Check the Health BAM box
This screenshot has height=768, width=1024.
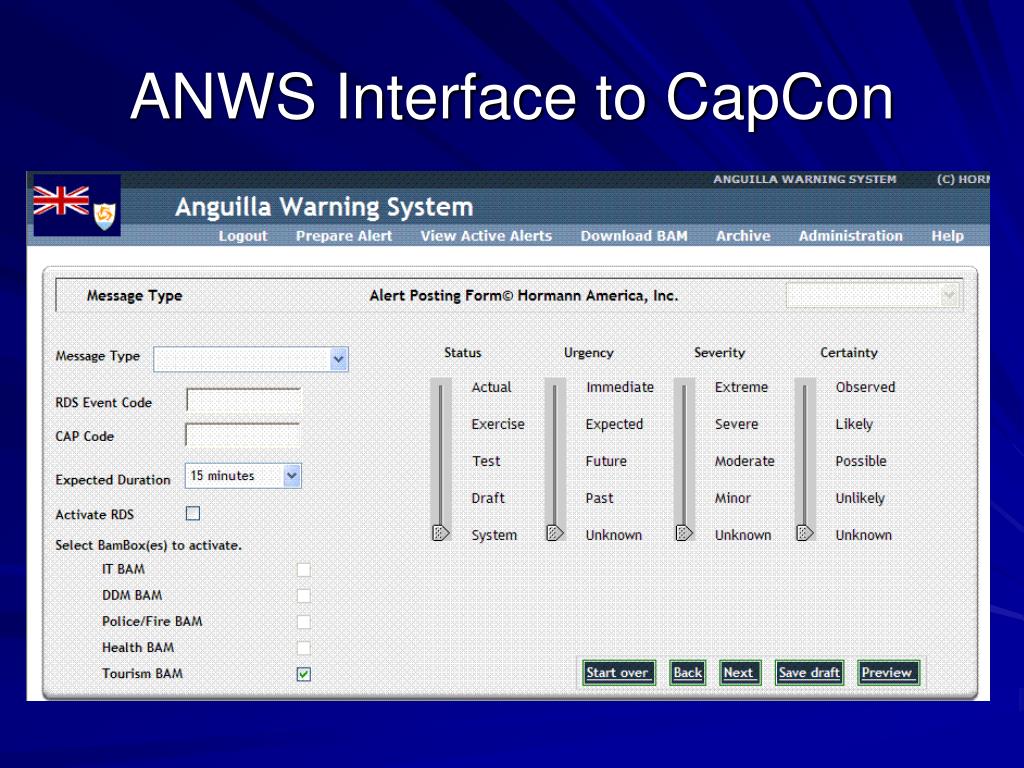click(304, 648)
